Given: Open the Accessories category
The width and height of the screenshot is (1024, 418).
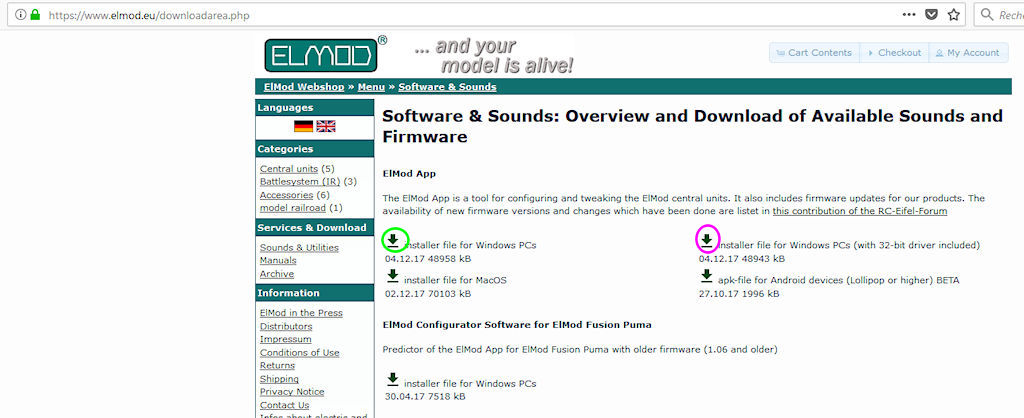Looking at the screenshot, I should point(286,195).
